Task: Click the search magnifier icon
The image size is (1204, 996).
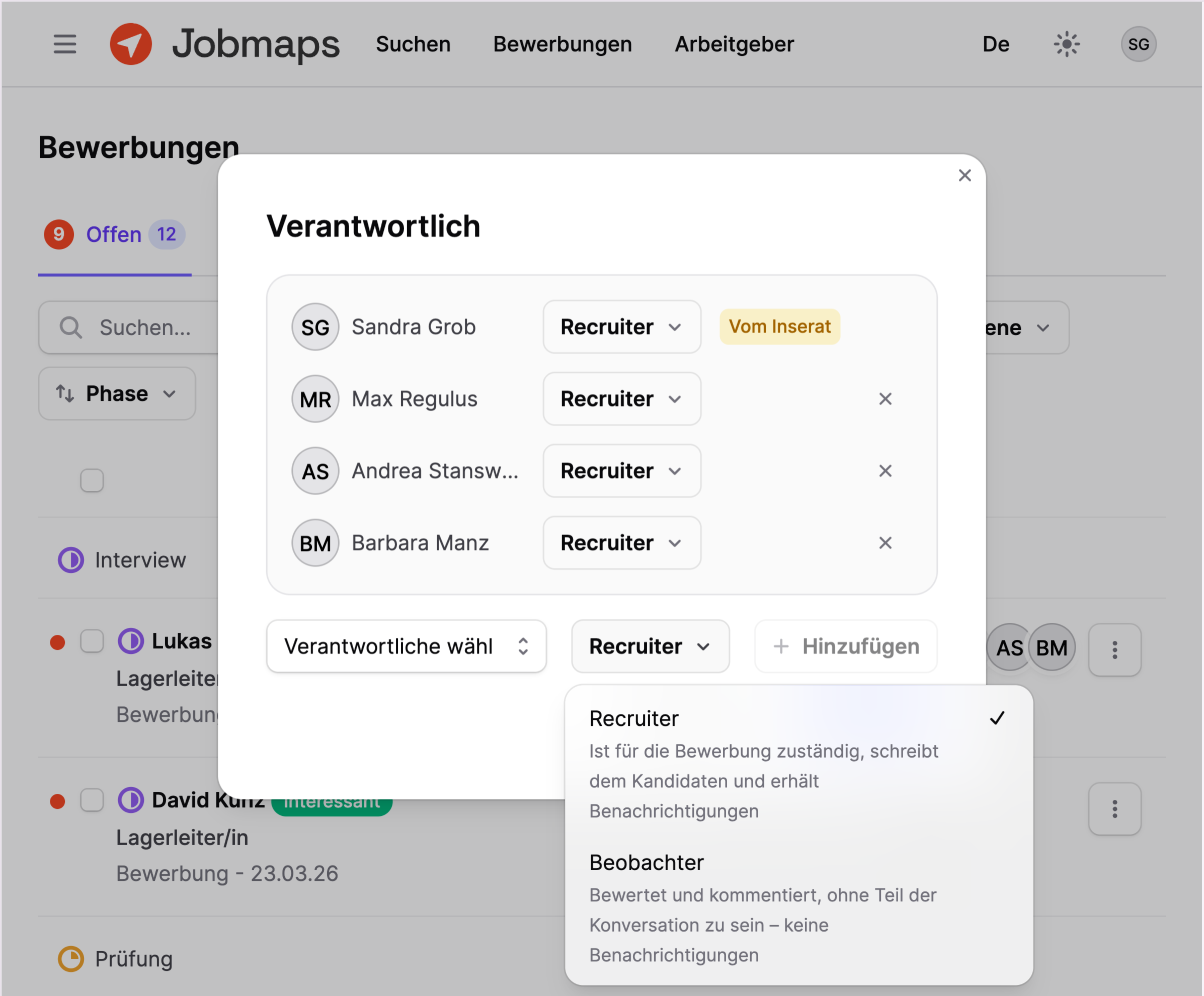Action: pyautogui.click(x=71, y=328)
